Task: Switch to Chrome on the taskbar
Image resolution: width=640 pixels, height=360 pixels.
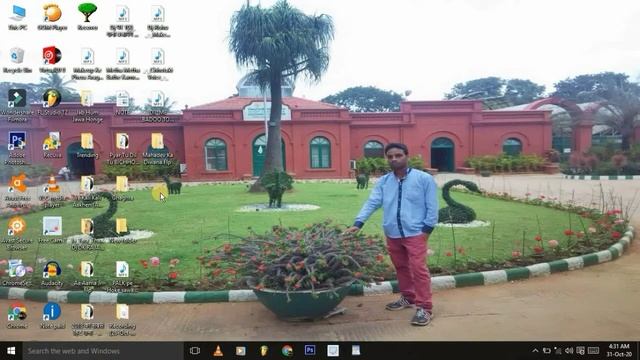Action: click(x=287, y=351)
